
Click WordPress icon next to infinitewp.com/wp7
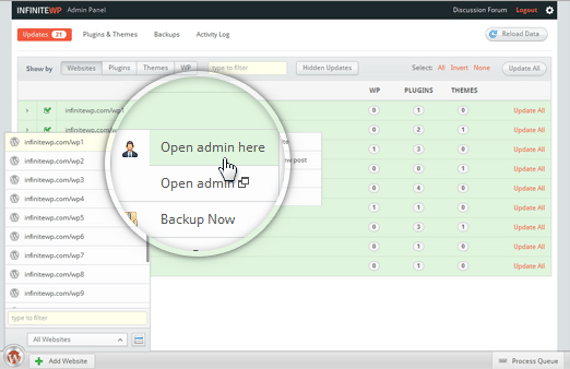[x=15, y=255]
